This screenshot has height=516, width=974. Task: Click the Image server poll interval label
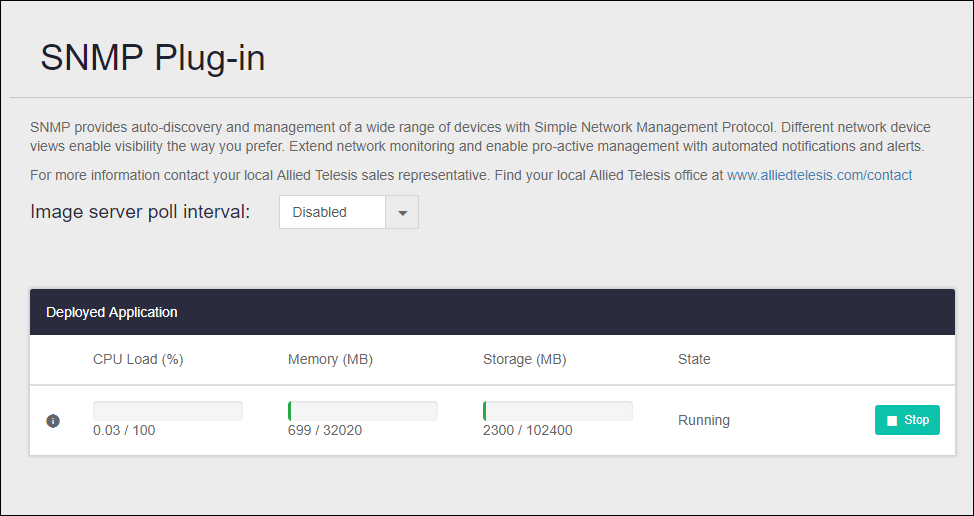point(140,212)
